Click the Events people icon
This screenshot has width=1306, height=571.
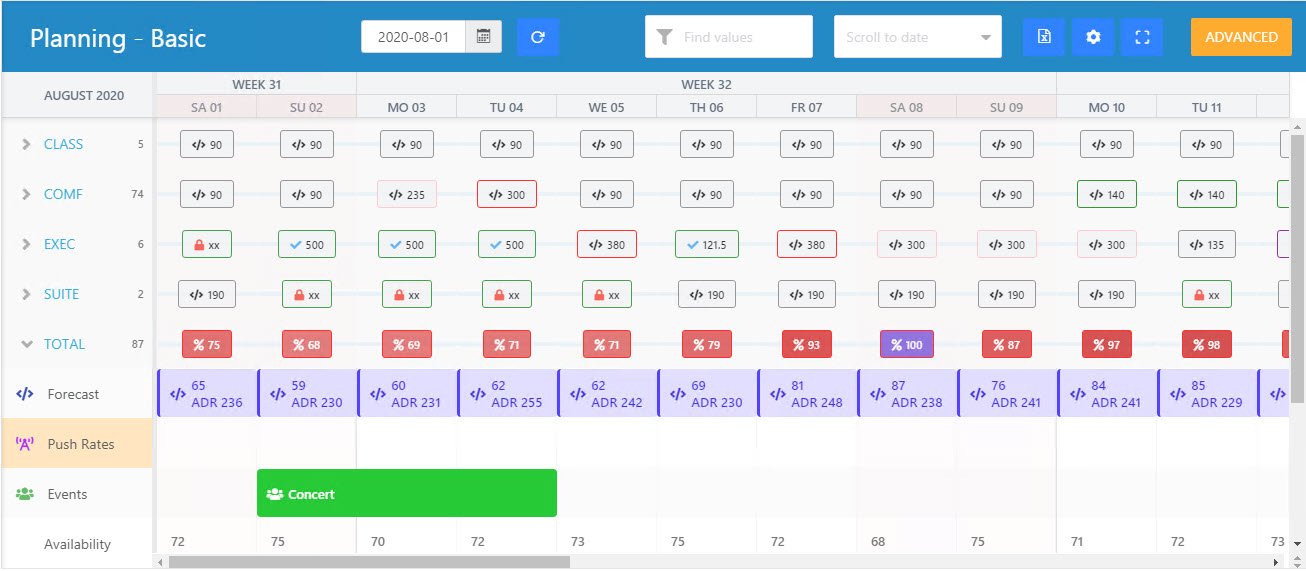coord(25,494)
